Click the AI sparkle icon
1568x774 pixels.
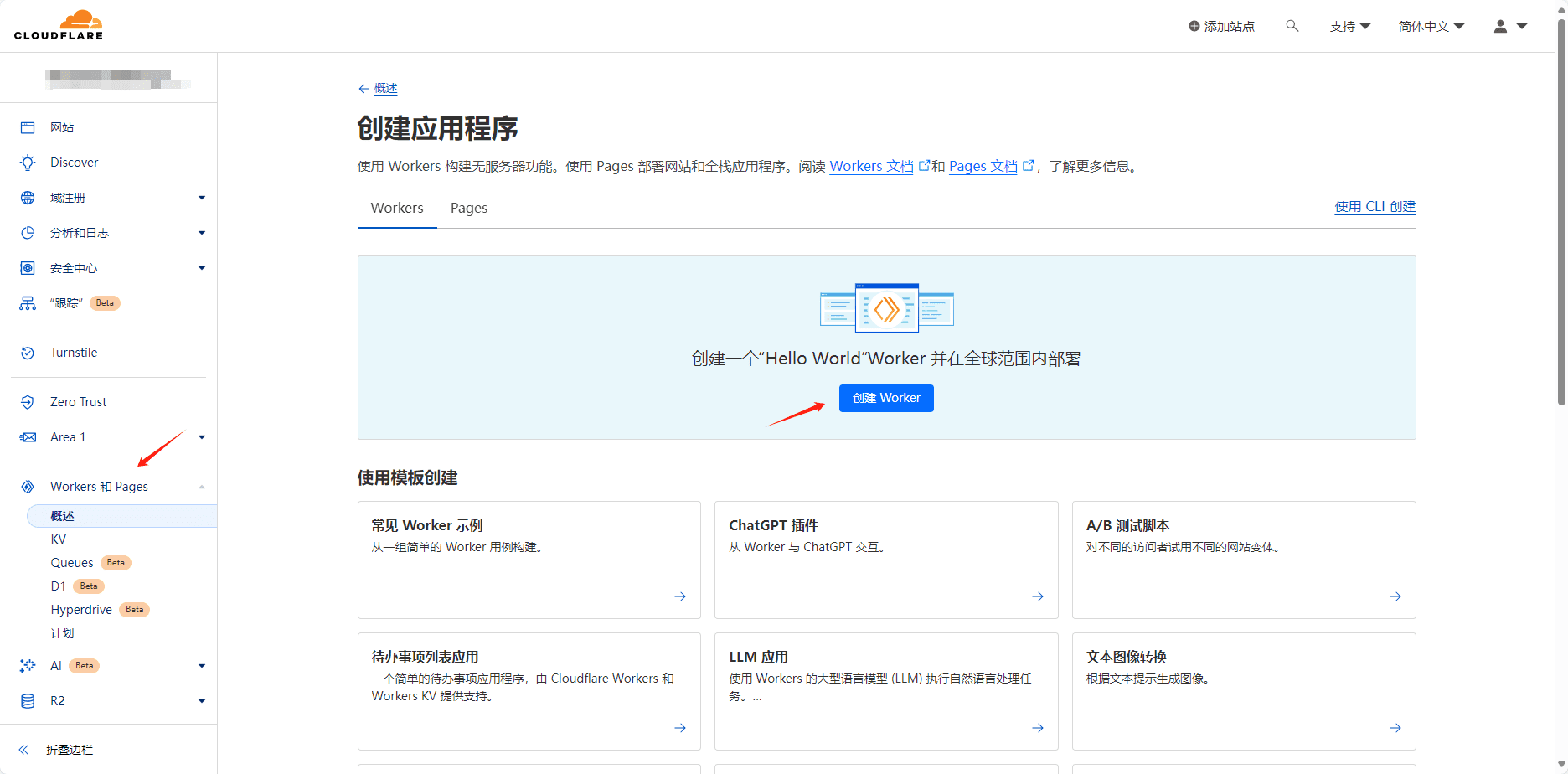pyautogui.click(x=28, y=666)
